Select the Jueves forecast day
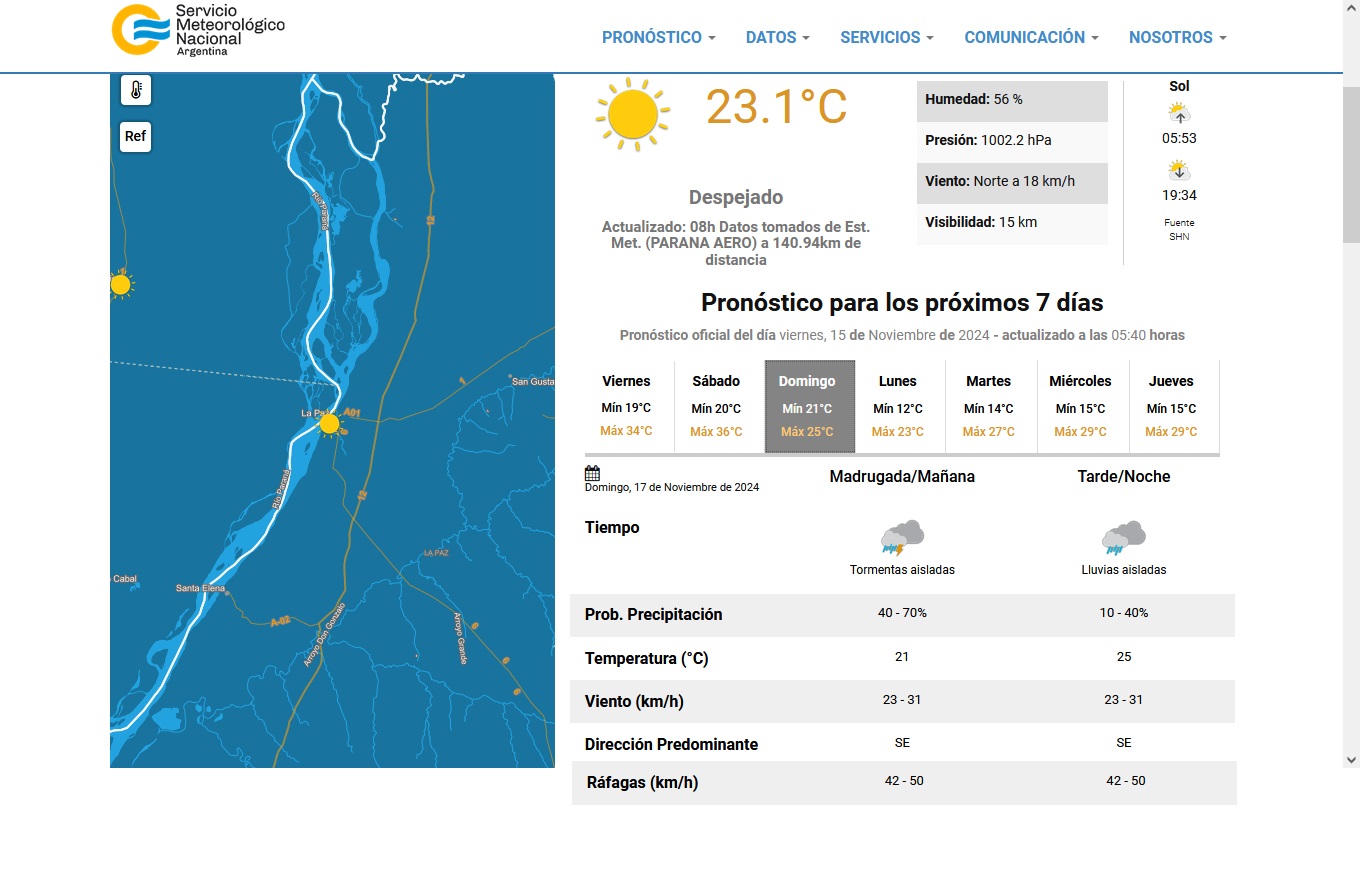This screenshot has height=870, width=1360. coord(1171,406)
